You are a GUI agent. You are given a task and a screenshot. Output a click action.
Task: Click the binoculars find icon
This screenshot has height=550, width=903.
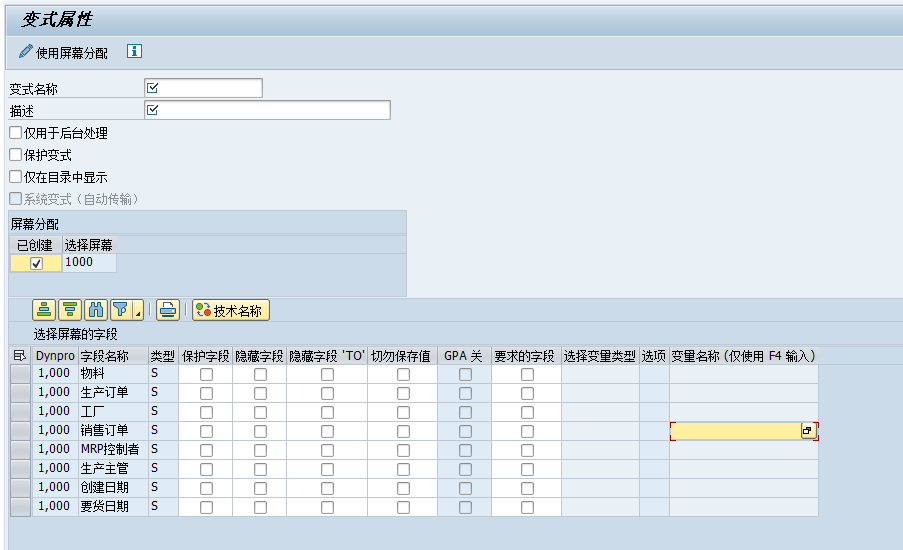[x=96, y=310]
